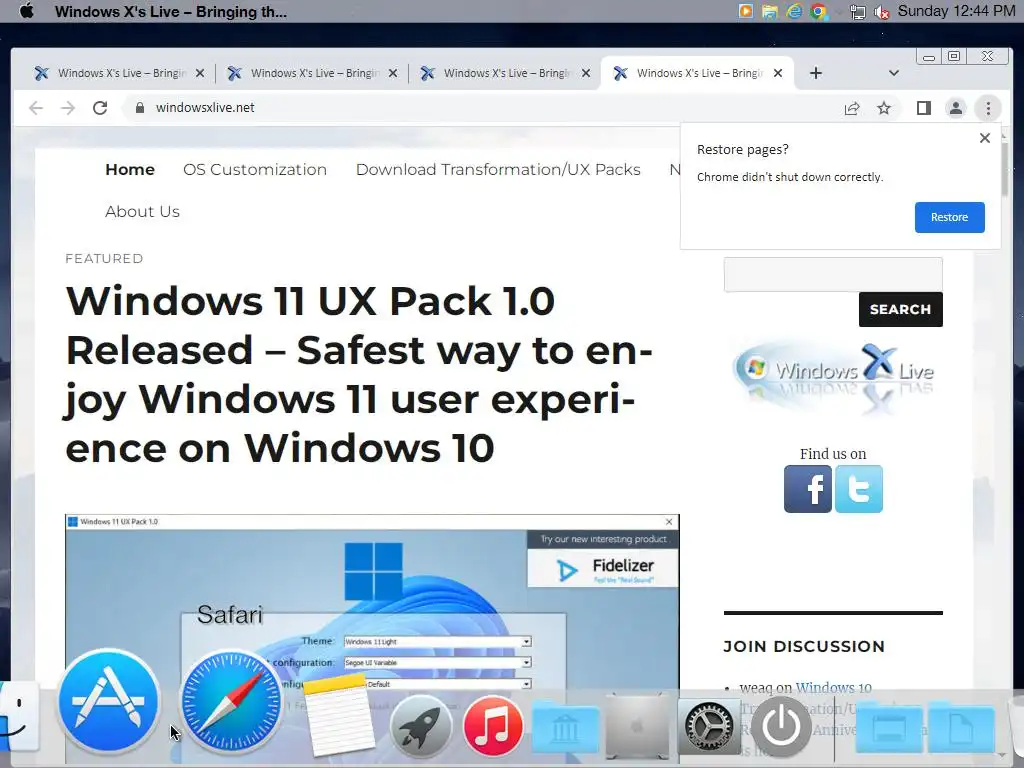Launch App Store from the dock
The width and height of the screenshot is (1024, 768).
pyautogui.click(x=108, y=702)
